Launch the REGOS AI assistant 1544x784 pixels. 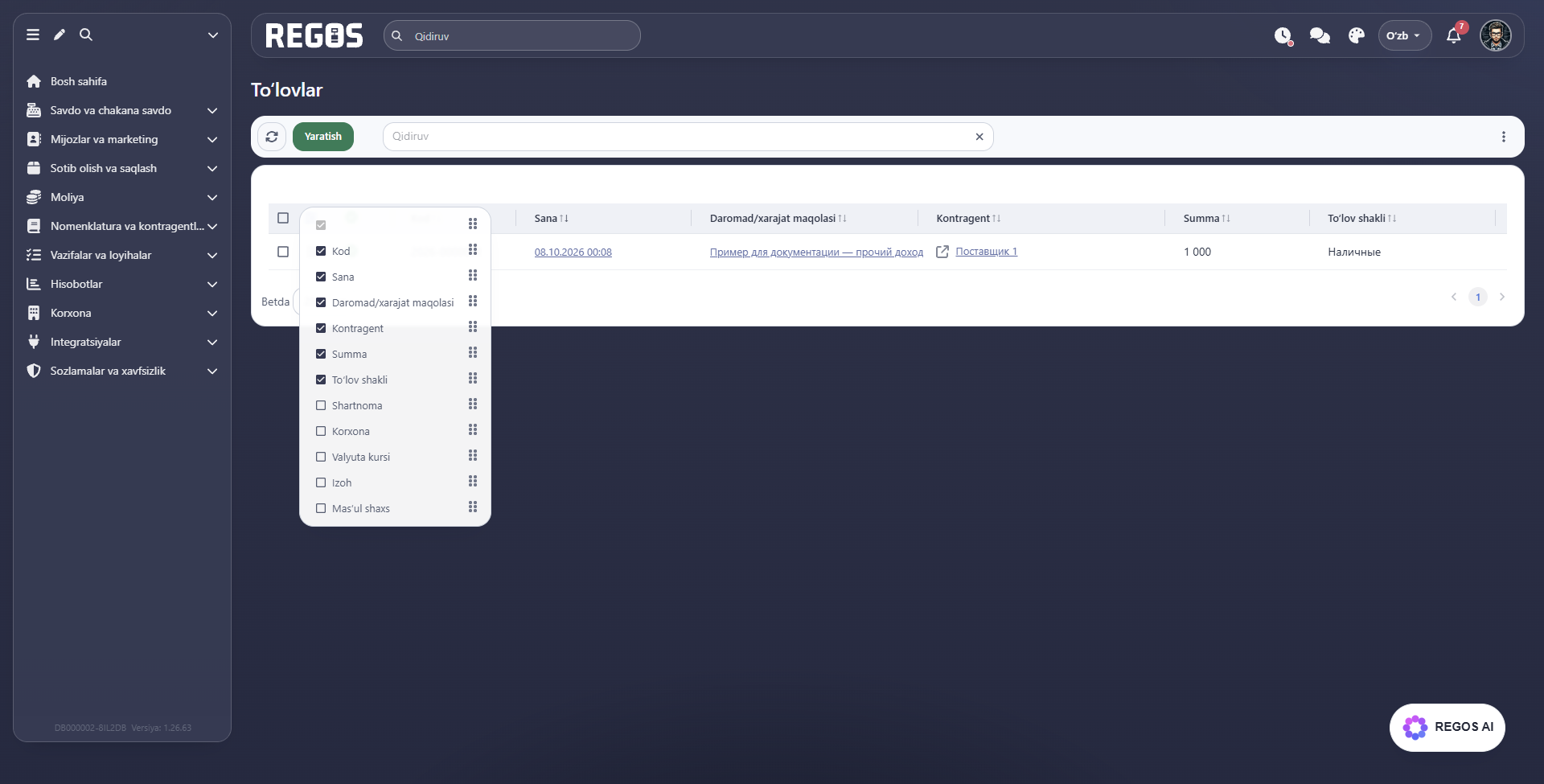1447,727
